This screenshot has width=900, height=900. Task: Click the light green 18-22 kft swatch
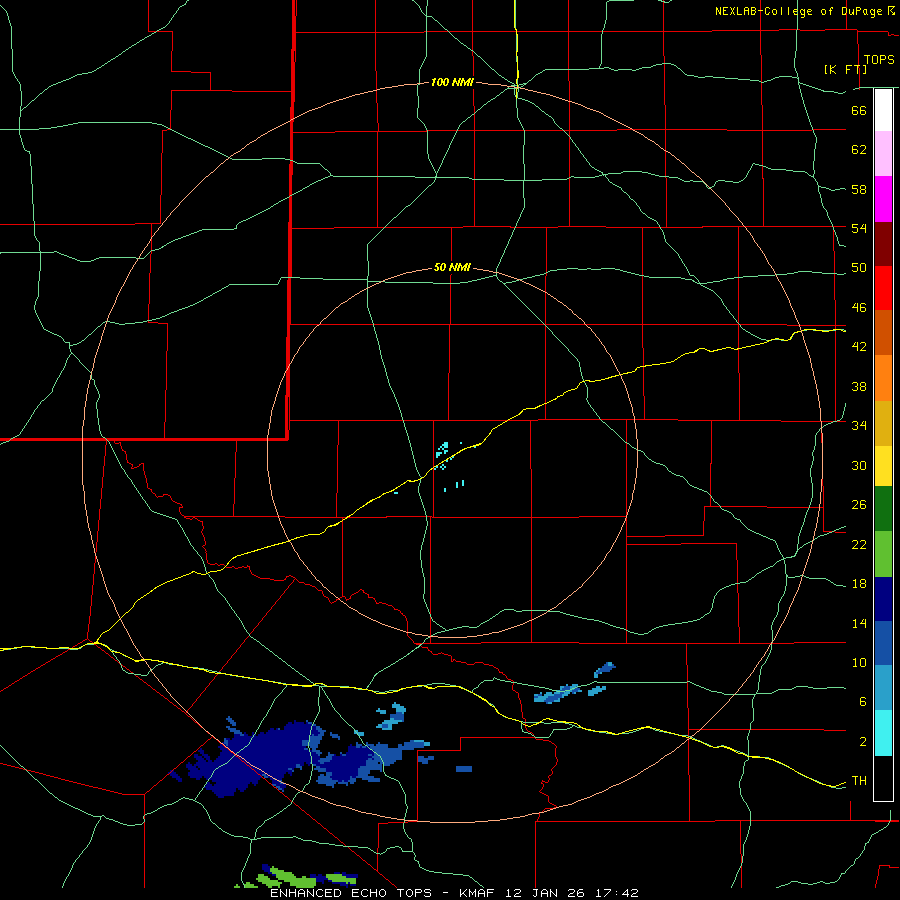pos(883,554)
